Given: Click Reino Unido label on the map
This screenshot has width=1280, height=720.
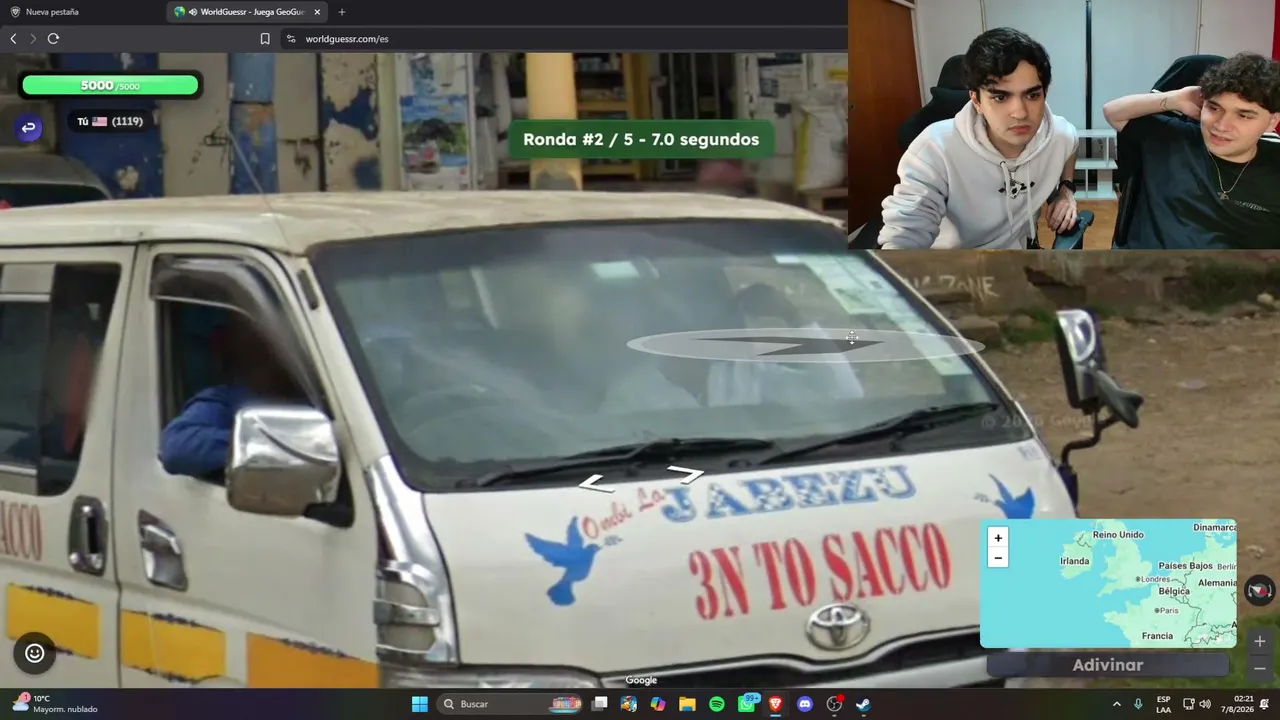Looking at the screenshot, I should pyautogui.click(x=1118, y=535).
